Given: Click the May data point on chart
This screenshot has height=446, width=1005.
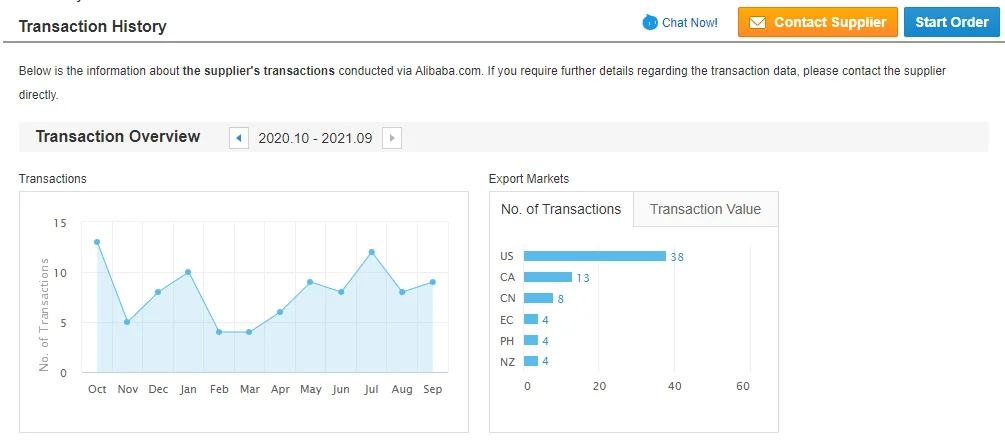Looking at the screenshot, I should tap(311, 282).
